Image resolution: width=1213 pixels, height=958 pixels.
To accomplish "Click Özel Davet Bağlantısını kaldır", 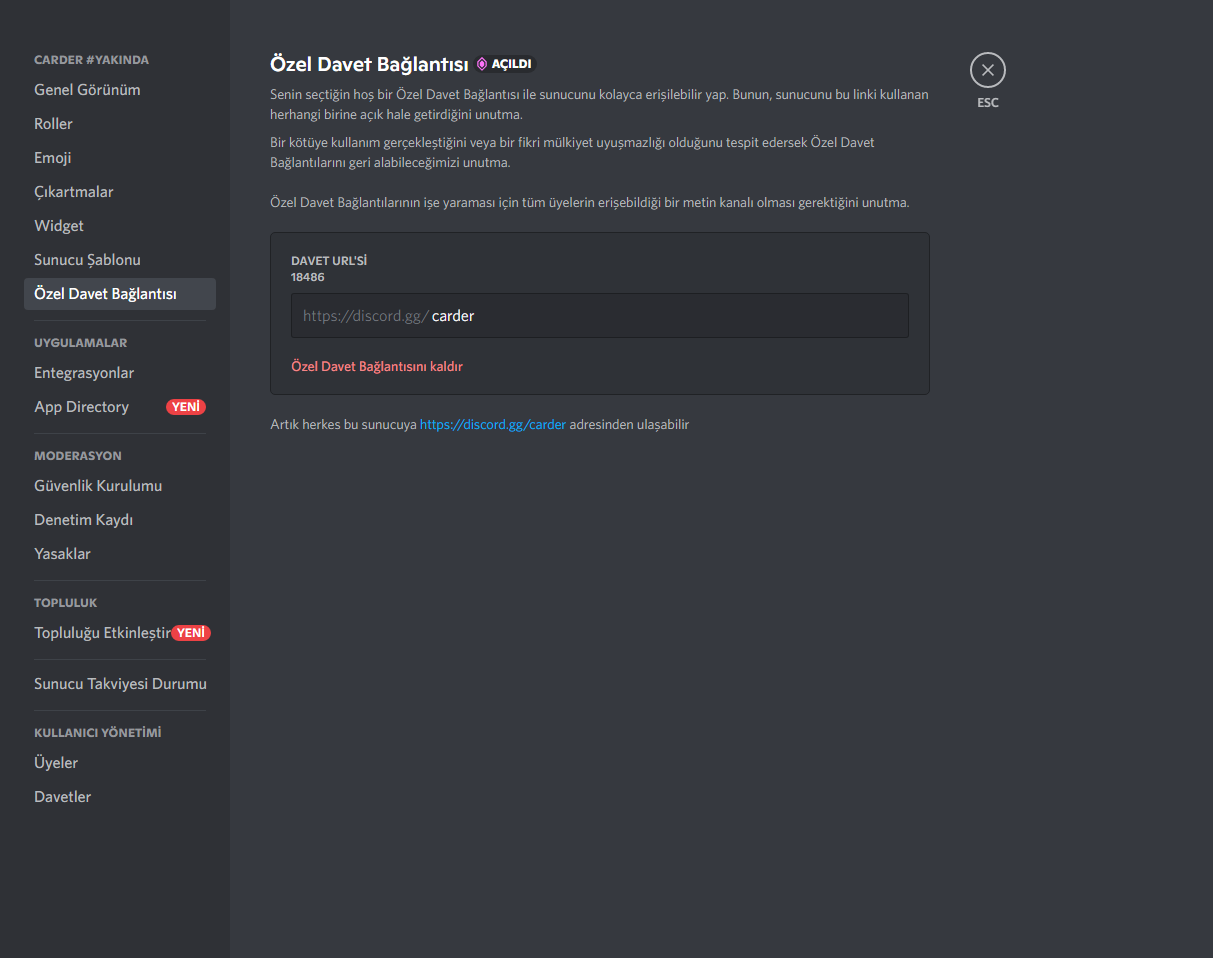I will [x=377, y=366].
